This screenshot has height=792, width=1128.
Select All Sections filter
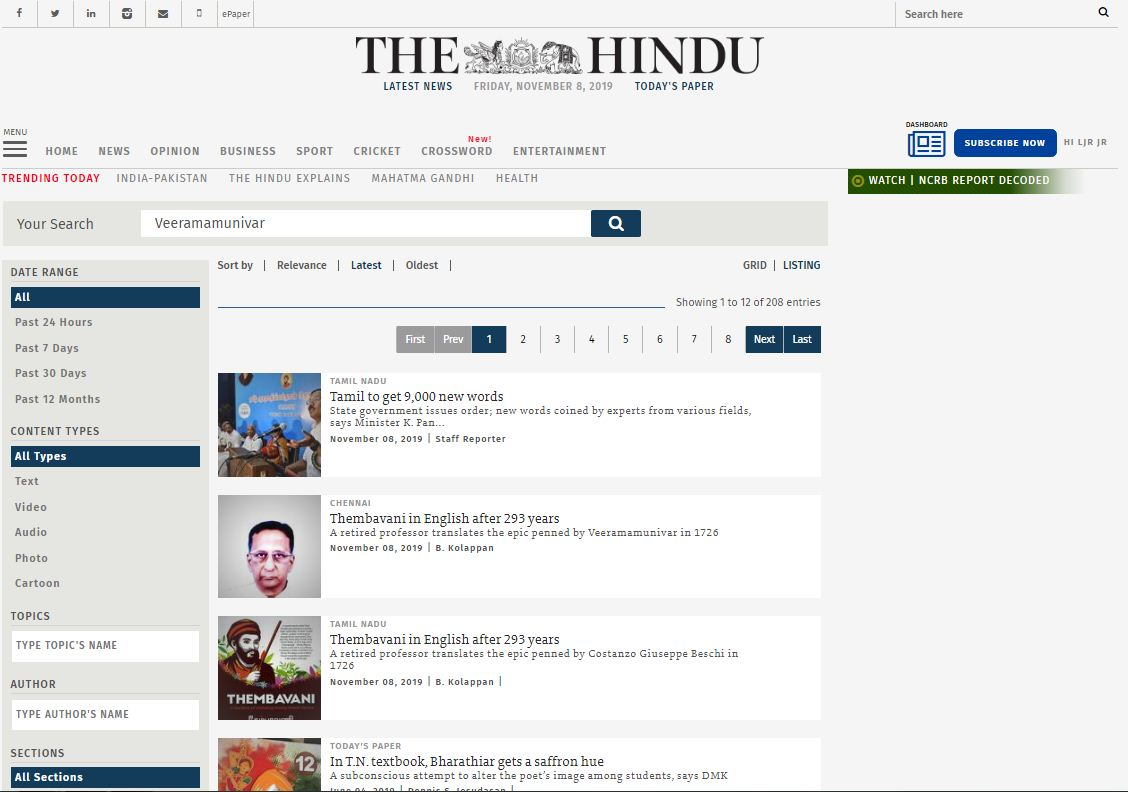[105, 777]
